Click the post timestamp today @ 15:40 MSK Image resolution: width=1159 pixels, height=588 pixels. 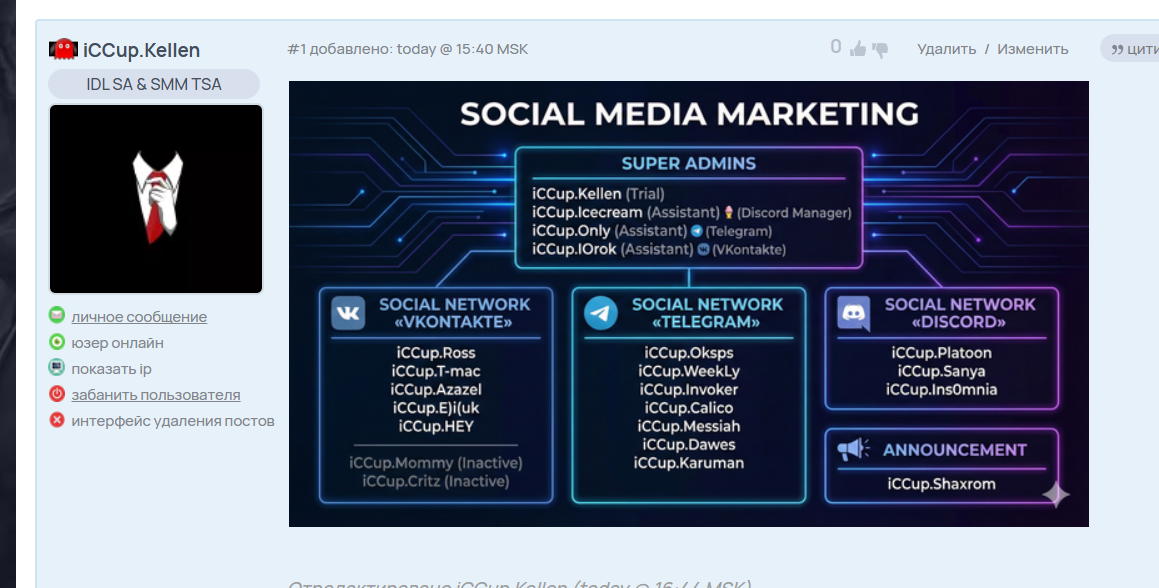[463, 49]
